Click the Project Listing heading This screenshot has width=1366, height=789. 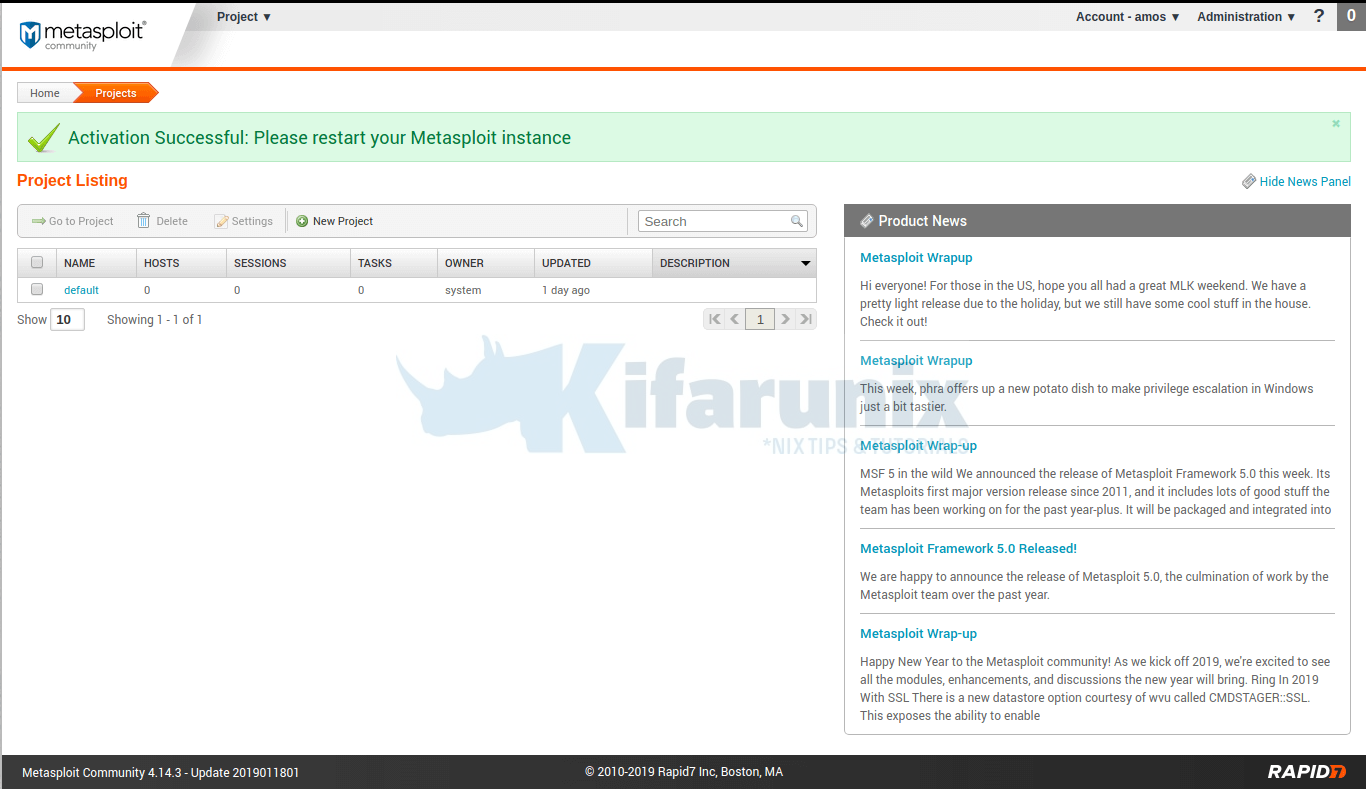point(72,181)
